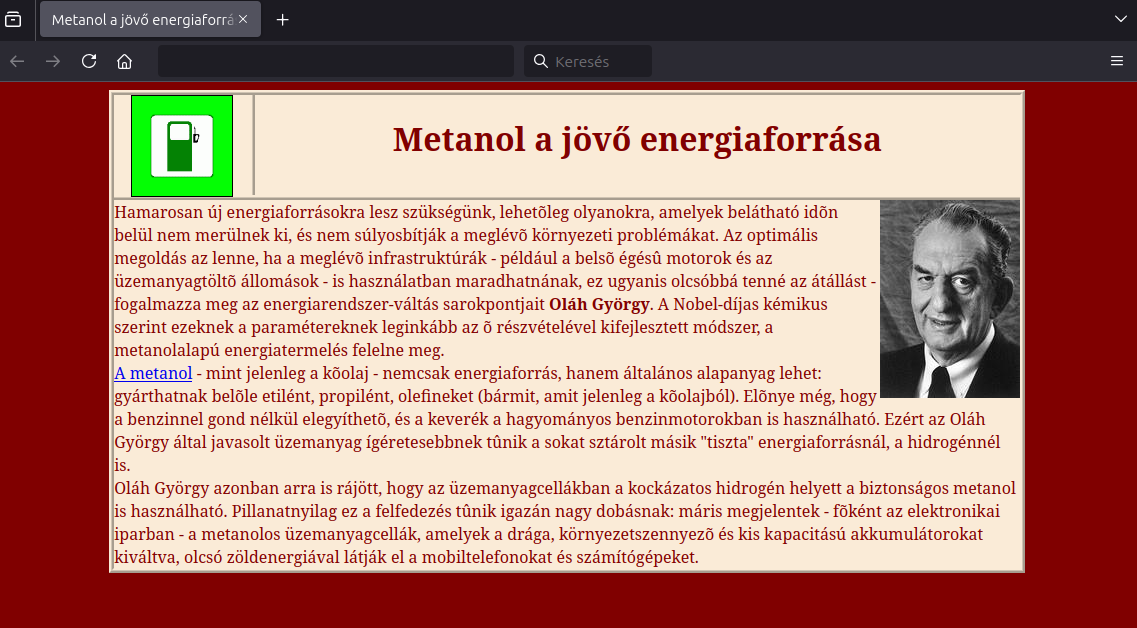This screenshot has height=628, width=1137.
Task: Click the Oláh György portrait photo
Action: coord(950,299)
